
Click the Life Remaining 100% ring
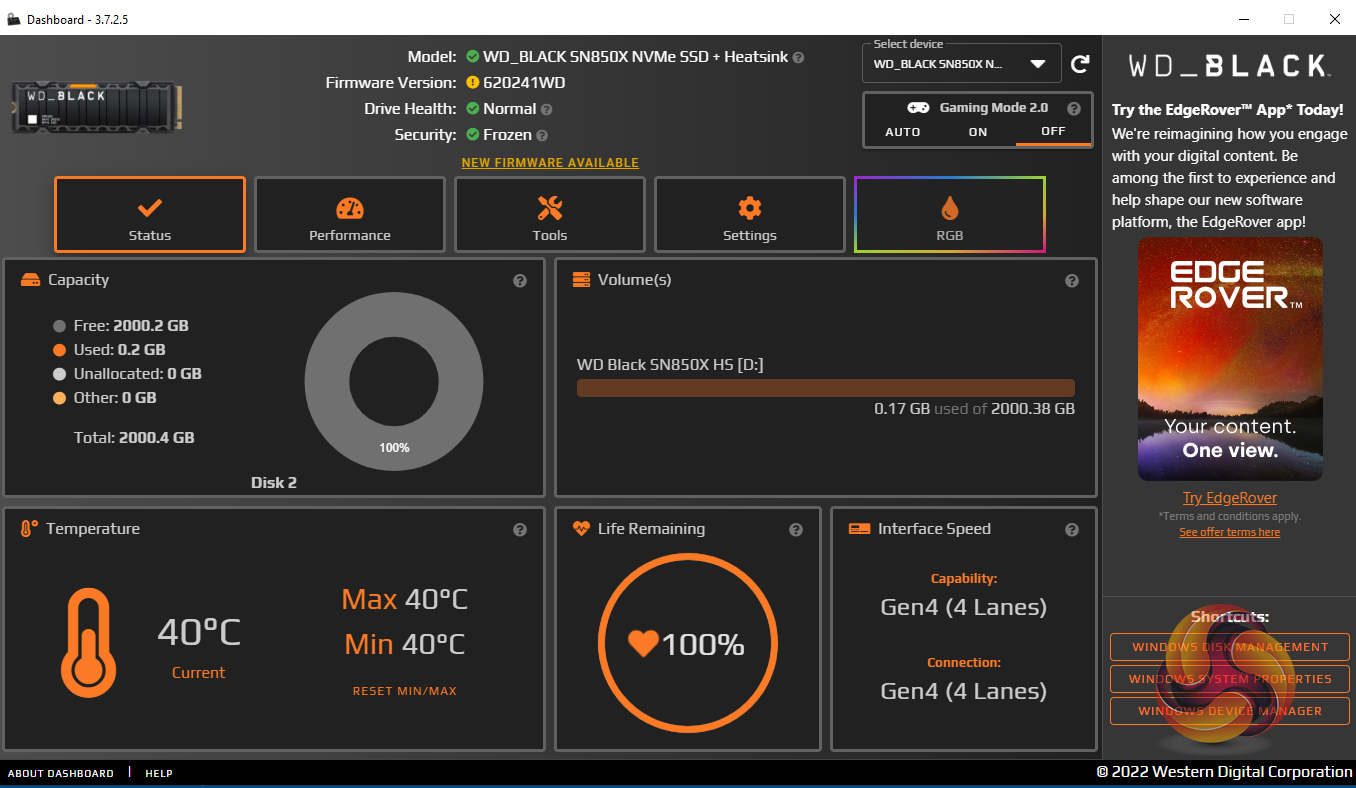point(687,643)
